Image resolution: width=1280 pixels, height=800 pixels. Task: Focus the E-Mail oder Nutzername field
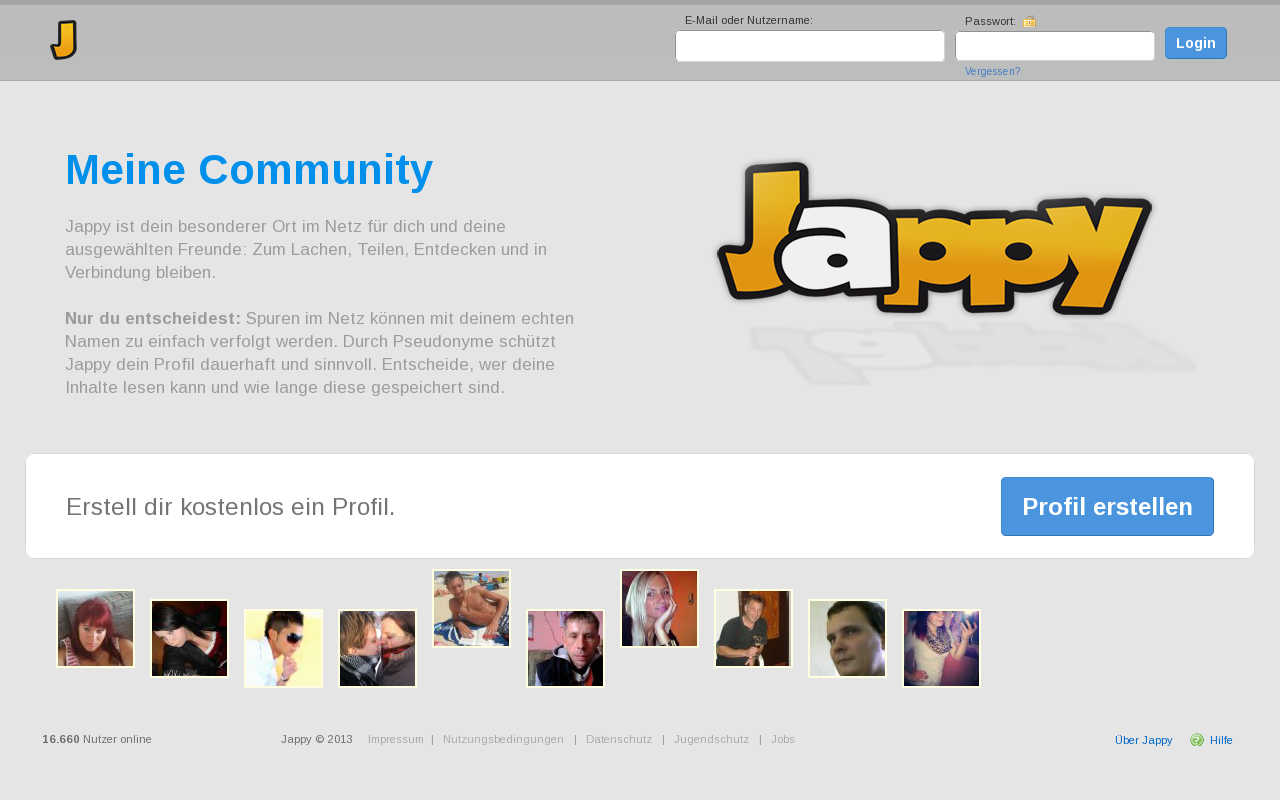point(810,46)
